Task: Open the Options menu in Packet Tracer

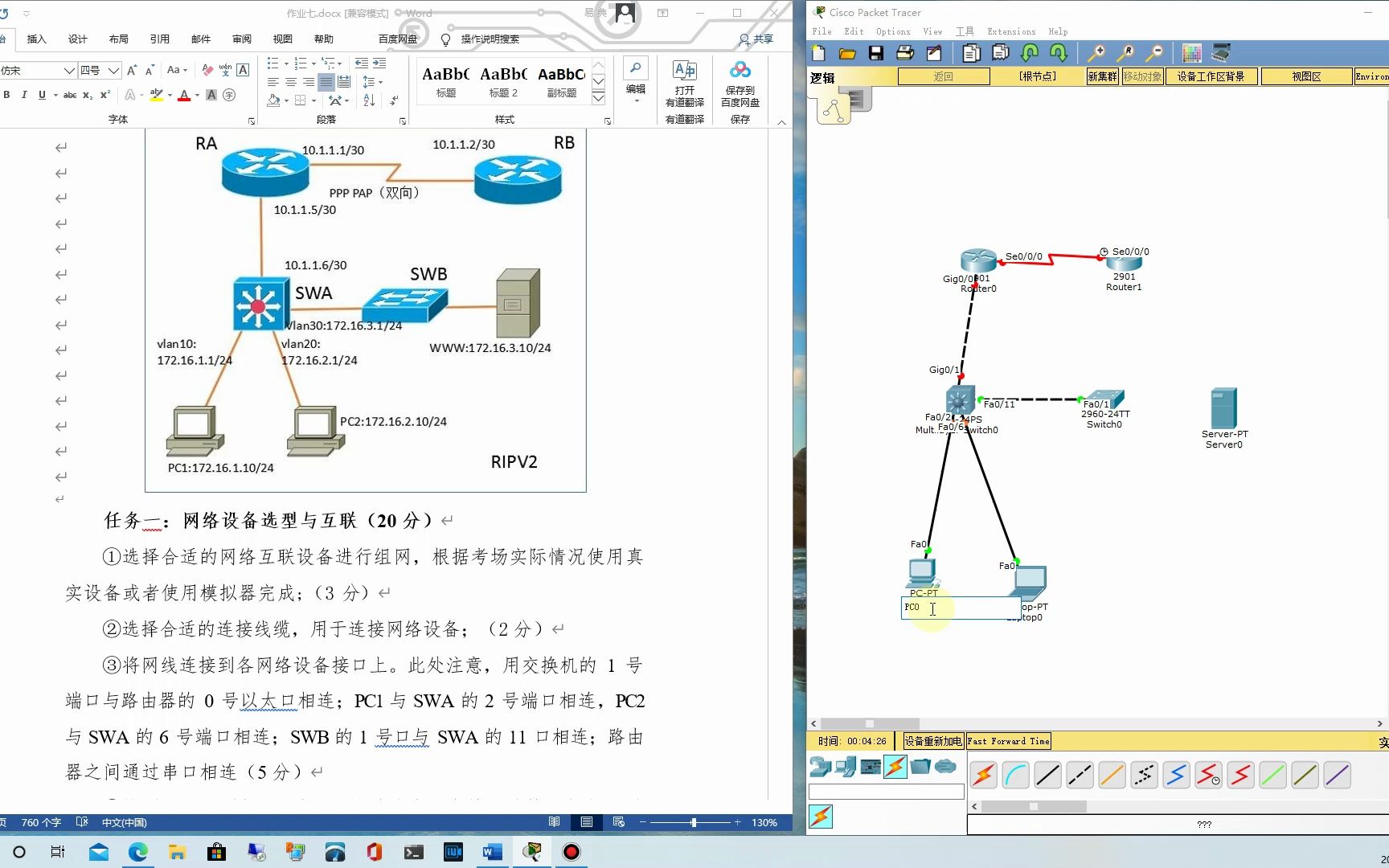Action: point(893,31)
